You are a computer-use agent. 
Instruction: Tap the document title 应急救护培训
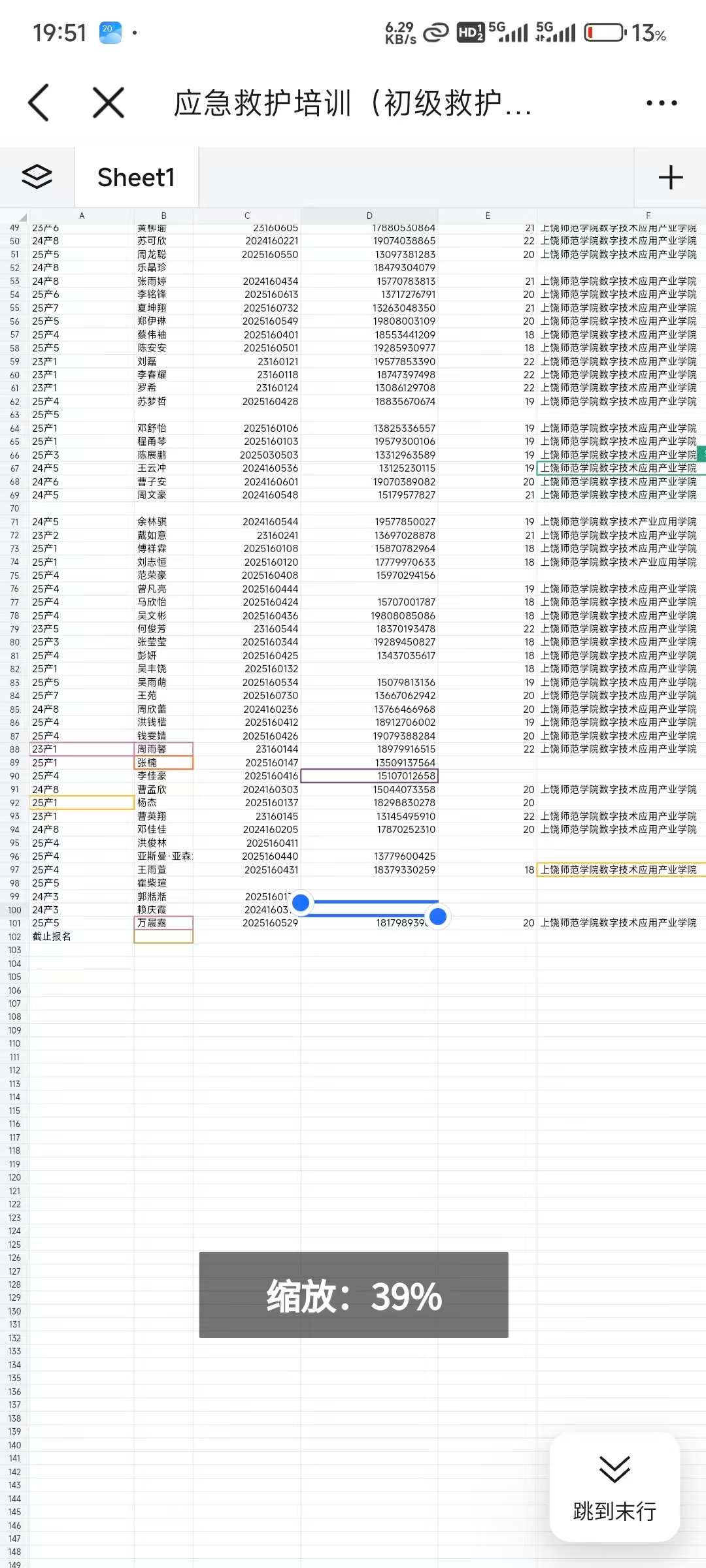[x=353, y=103]
